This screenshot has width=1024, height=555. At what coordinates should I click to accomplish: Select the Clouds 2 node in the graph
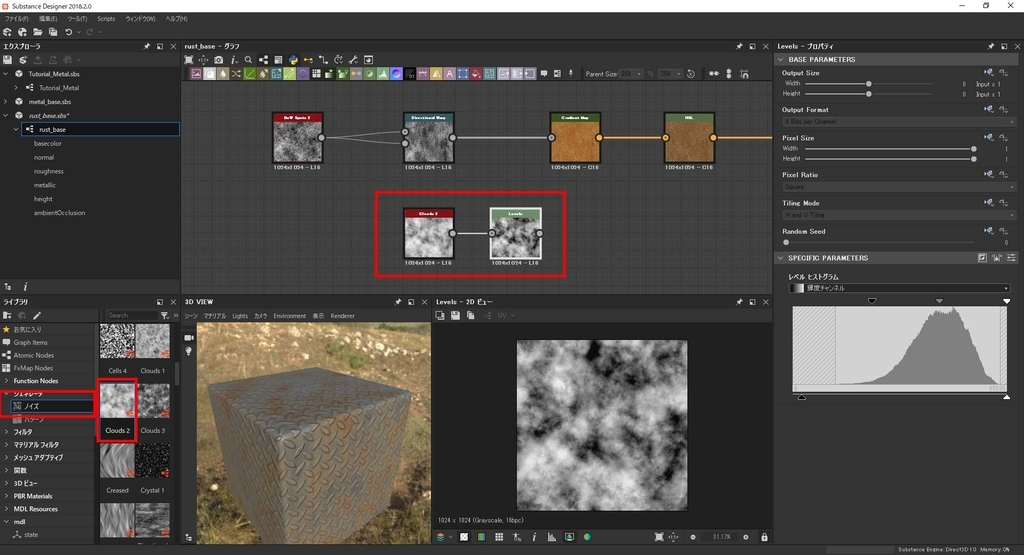pos(429,237)
